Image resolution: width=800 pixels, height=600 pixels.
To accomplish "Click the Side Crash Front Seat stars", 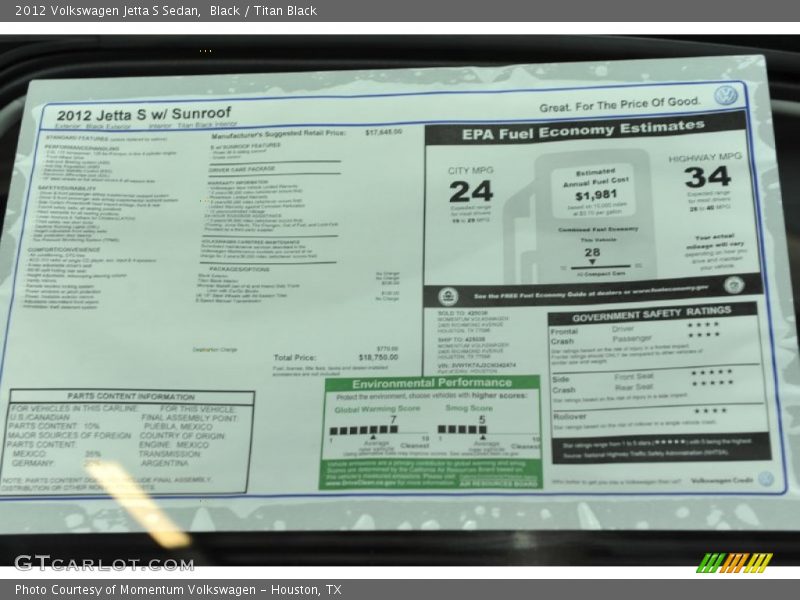I will pyautogui.click(x=711, y=372).
